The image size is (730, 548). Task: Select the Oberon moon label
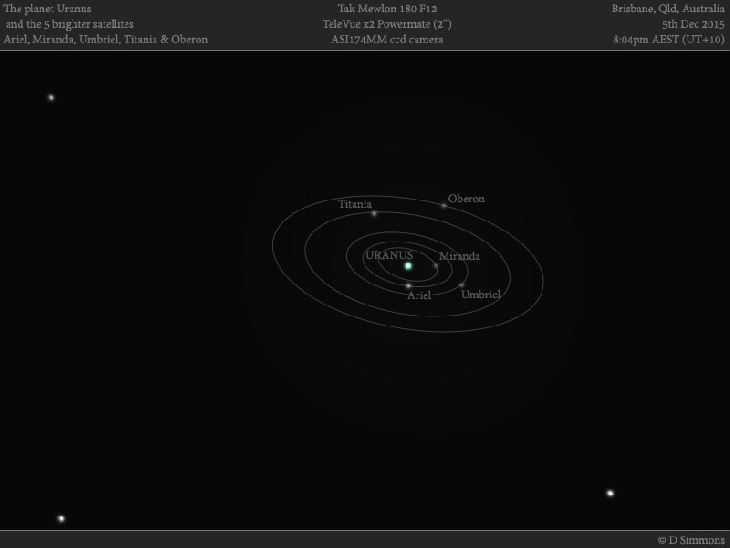coord(466,198)
